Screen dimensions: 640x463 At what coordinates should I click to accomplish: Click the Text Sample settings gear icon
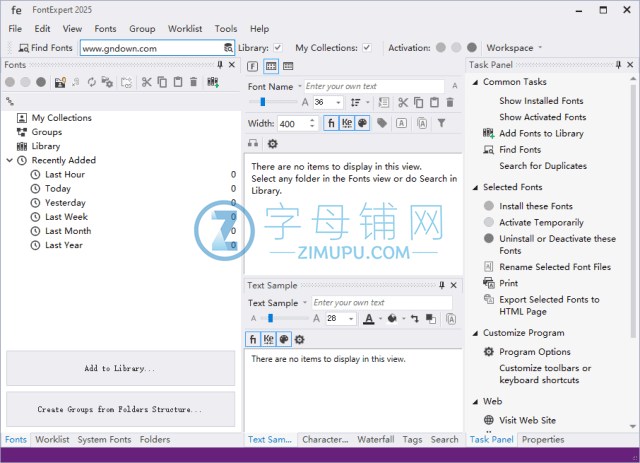coord(300,339)
